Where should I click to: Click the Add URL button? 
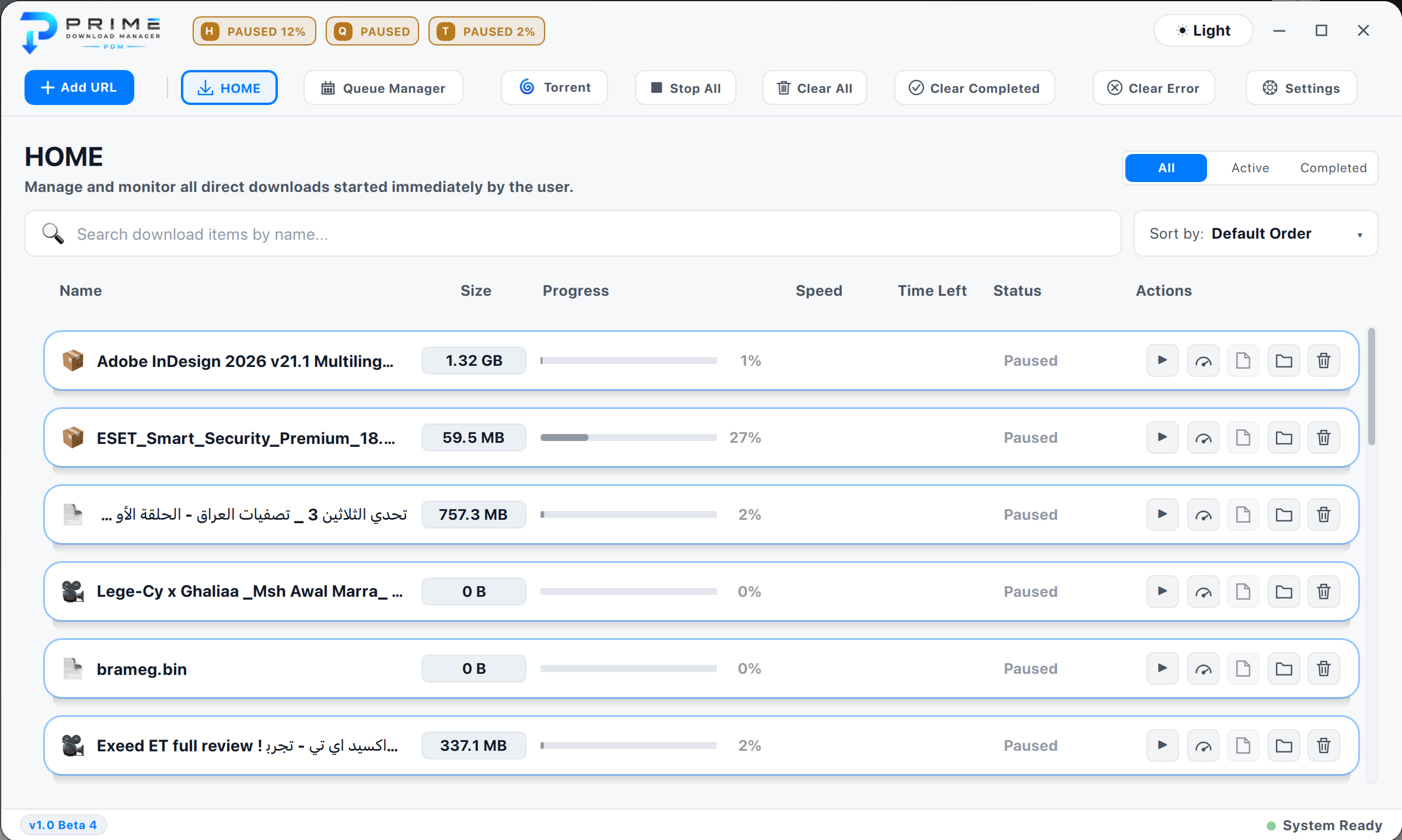[x=79, y=87]
